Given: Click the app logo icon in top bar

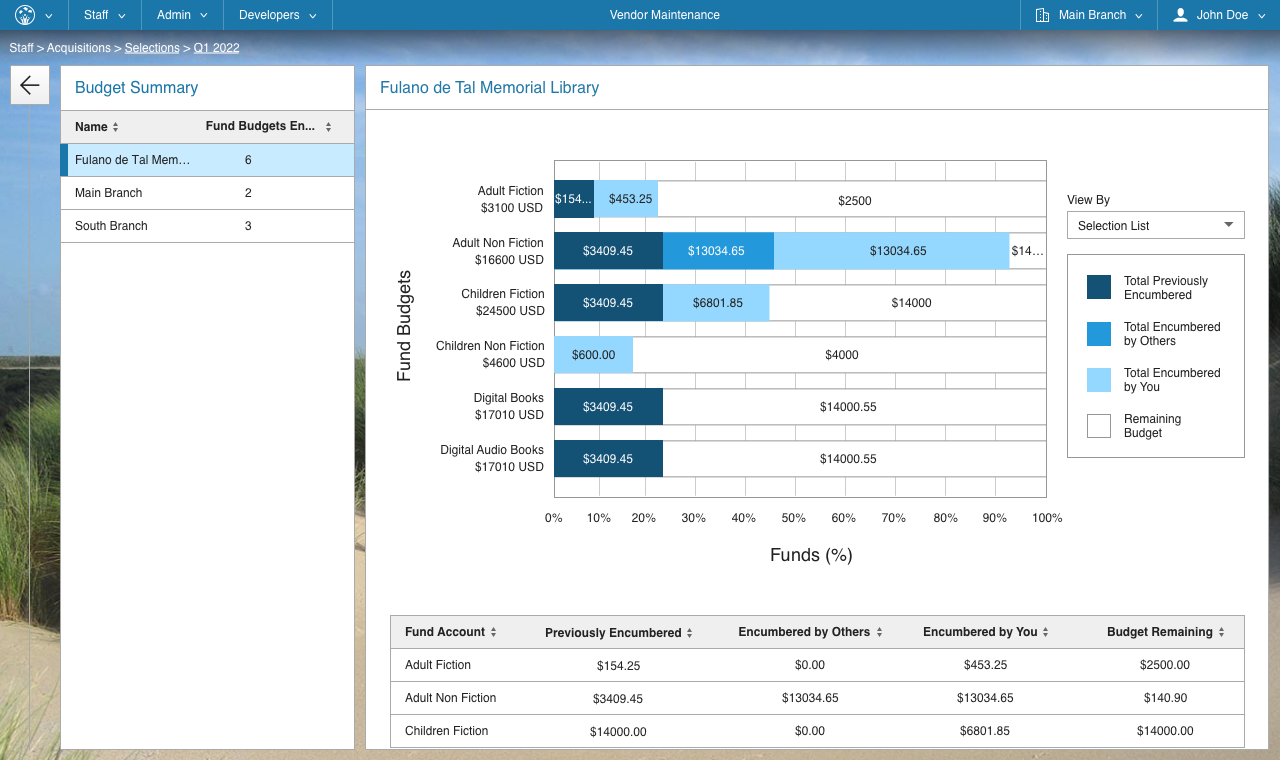Looking at the screenshot, I should 25,15.
